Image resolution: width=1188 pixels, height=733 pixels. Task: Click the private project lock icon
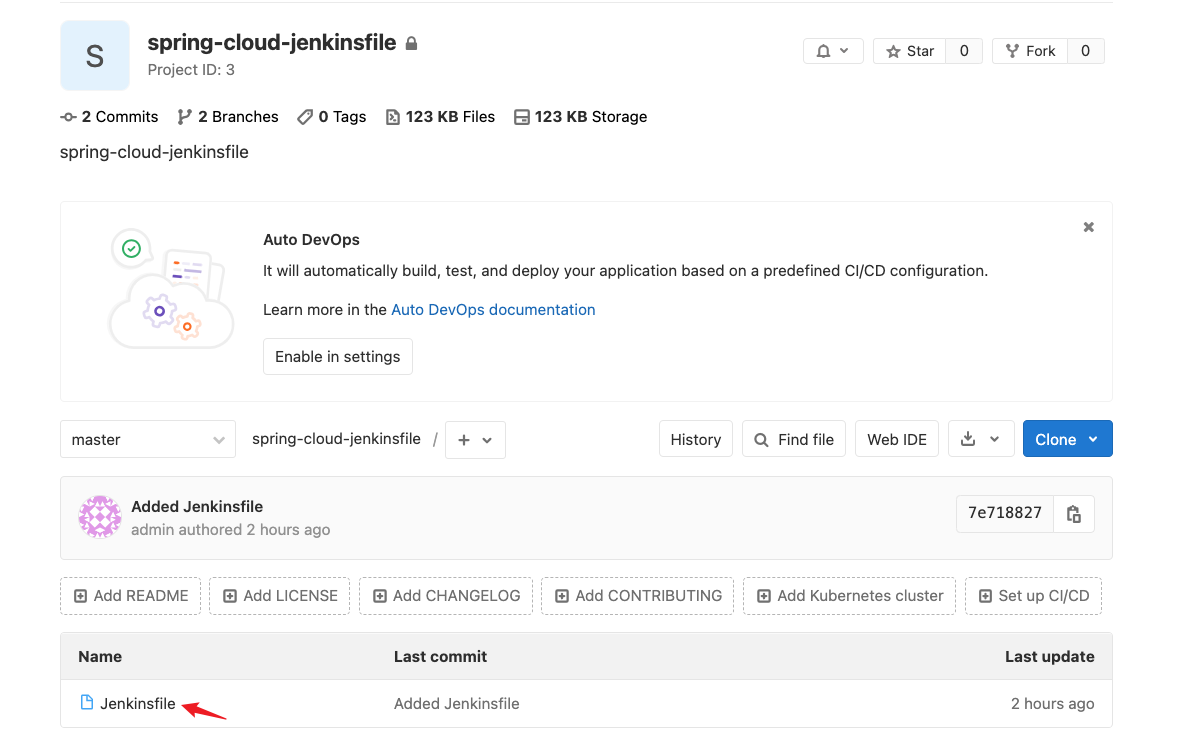[411, 43]
